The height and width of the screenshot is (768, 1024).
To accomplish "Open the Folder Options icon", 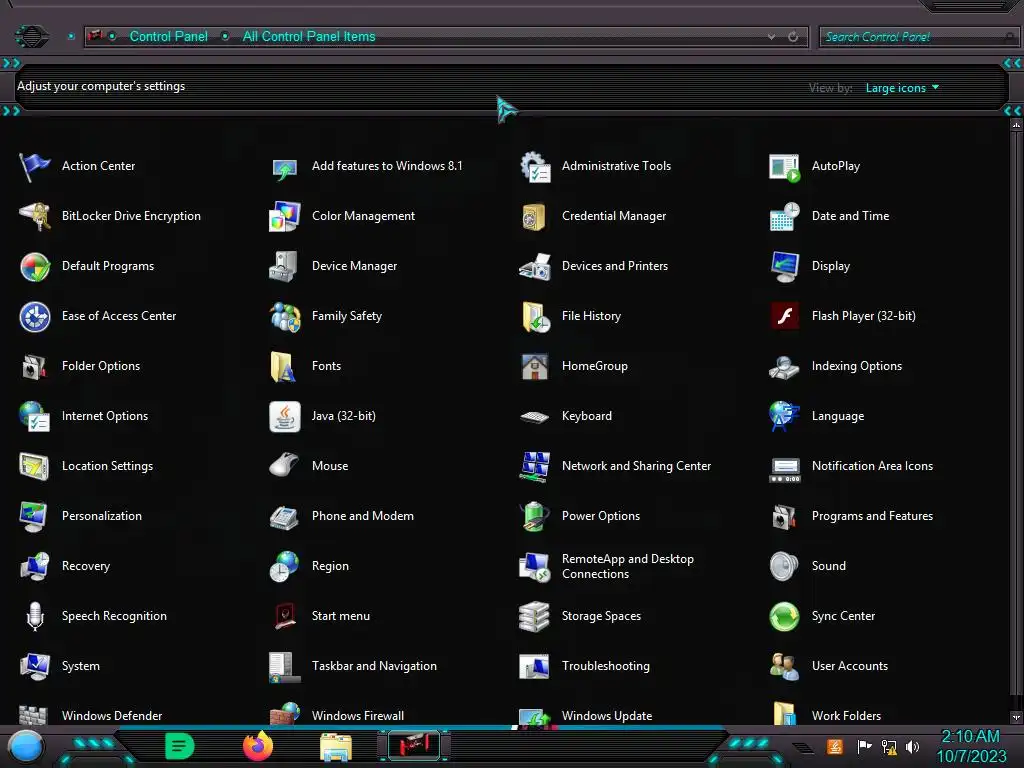I will (x=35, y=366).
